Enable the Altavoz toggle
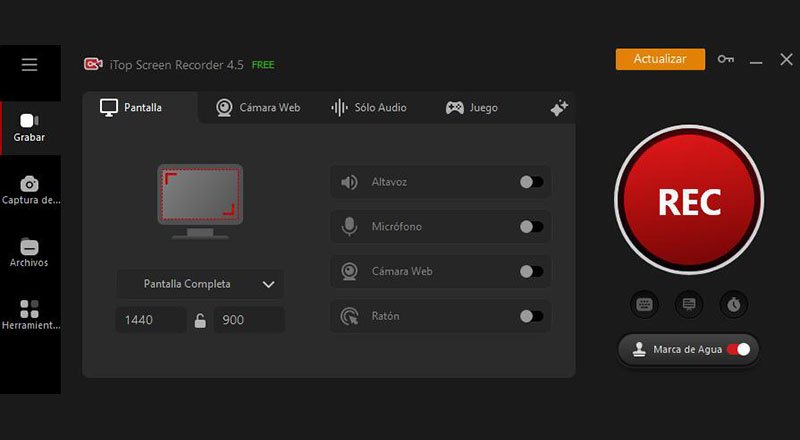 (531, 182)
